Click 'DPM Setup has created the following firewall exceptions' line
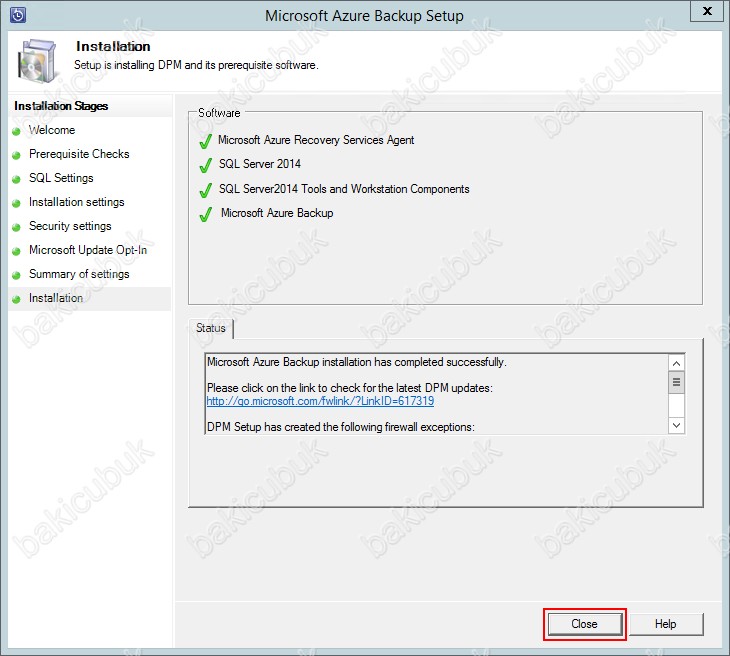 pos(340,427)
